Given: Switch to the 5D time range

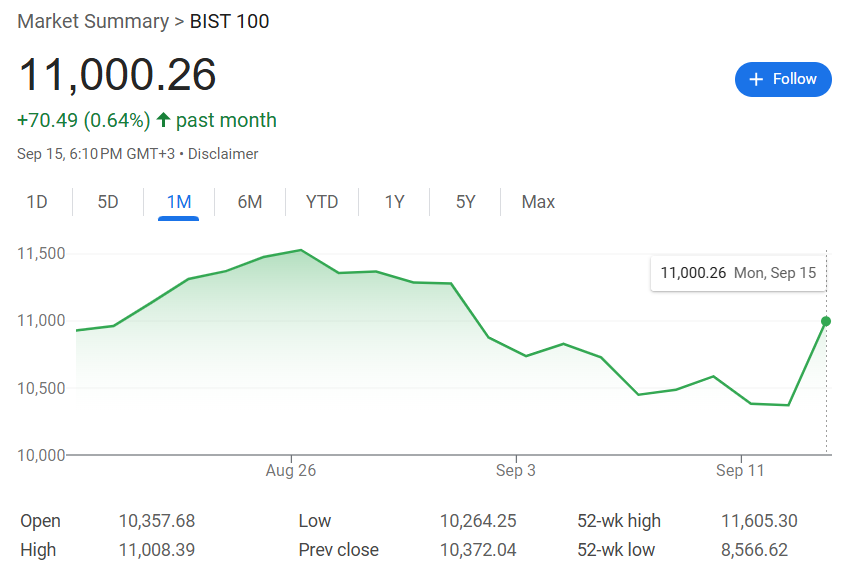Looking at the screenshot, I should click(108, 202).
